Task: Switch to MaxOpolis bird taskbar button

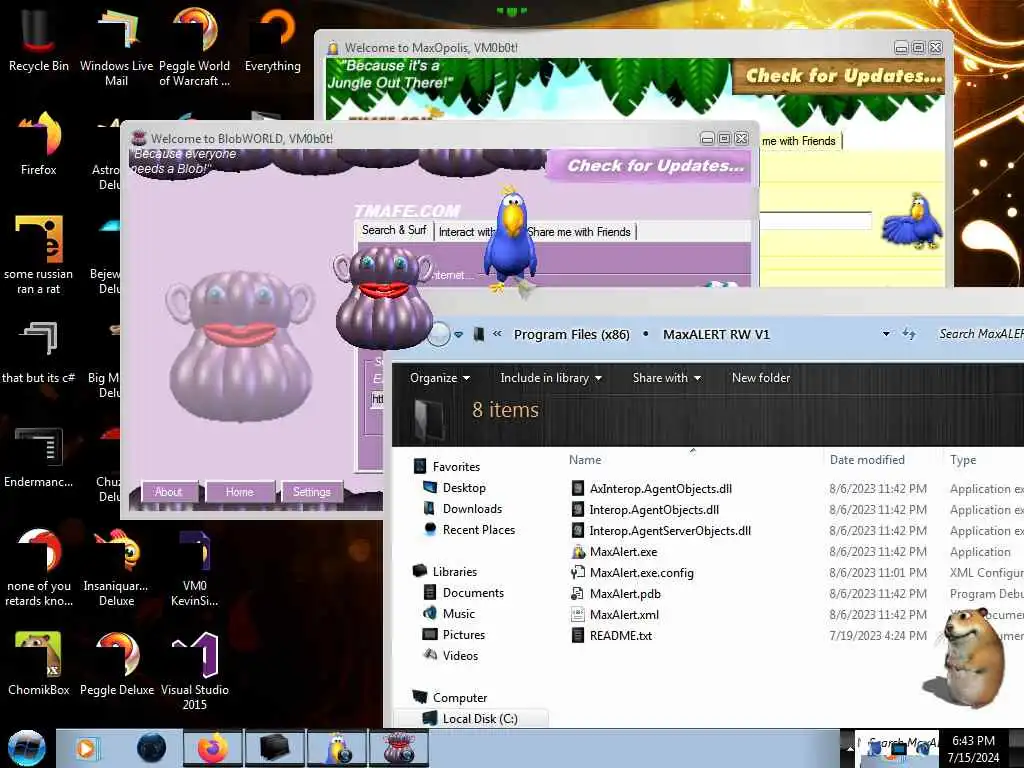Action: point(338,748)
